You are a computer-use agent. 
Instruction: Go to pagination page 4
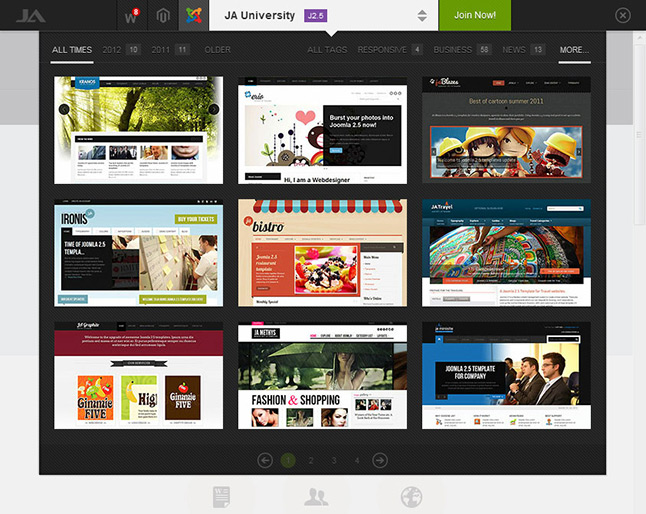pyautogui.click(x=357, y=460)
